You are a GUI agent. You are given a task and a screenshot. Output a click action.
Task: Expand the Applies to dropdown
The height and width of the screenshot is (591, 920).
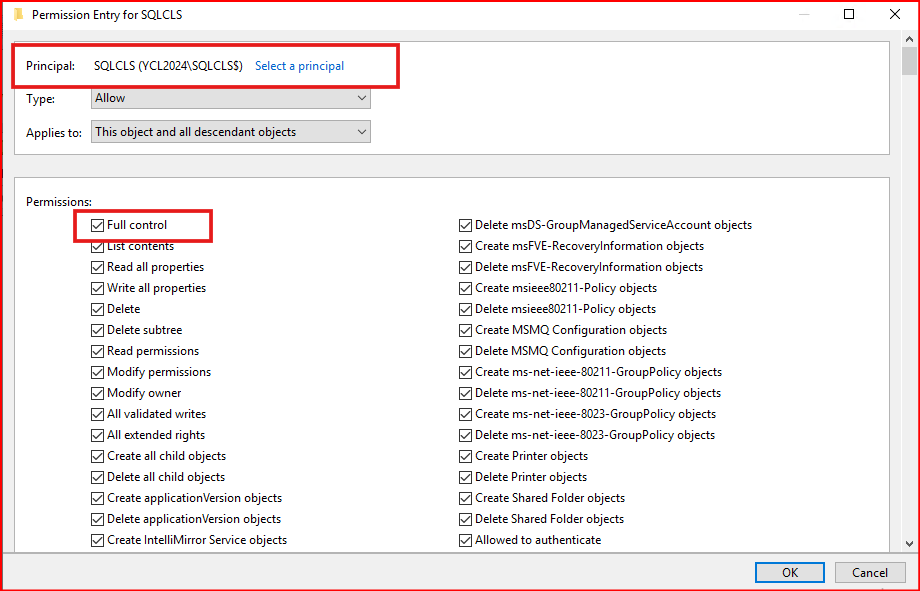coord(231,132)
